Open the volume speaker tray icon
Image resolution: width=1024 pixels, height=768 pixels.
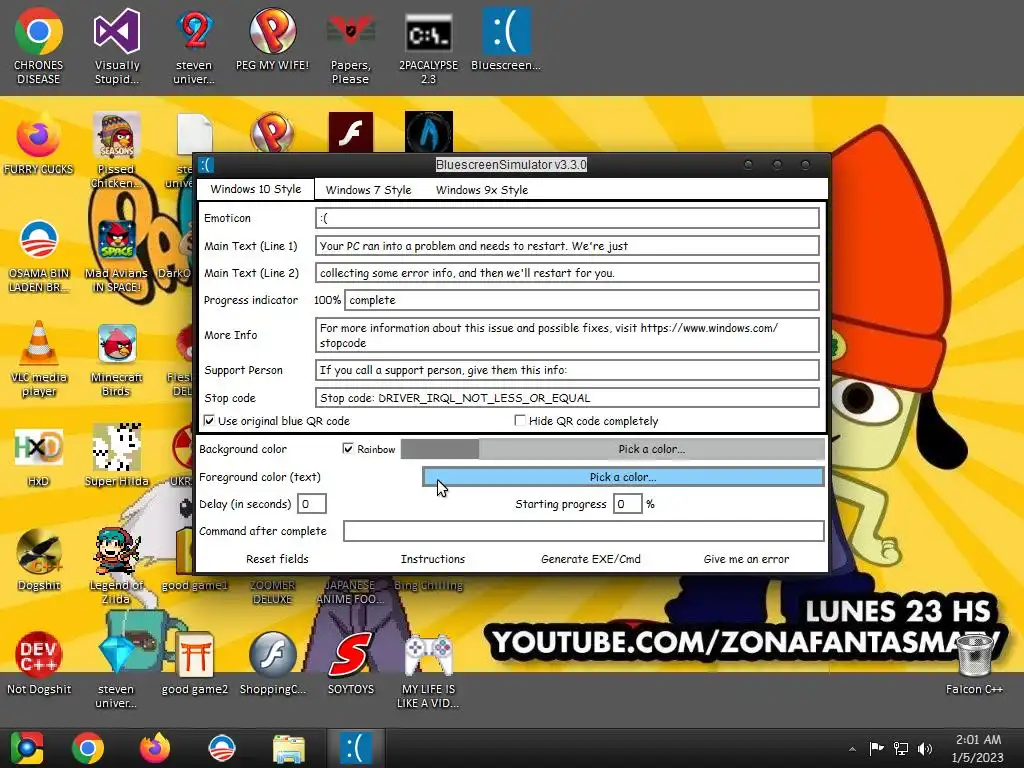coord(925,749)
